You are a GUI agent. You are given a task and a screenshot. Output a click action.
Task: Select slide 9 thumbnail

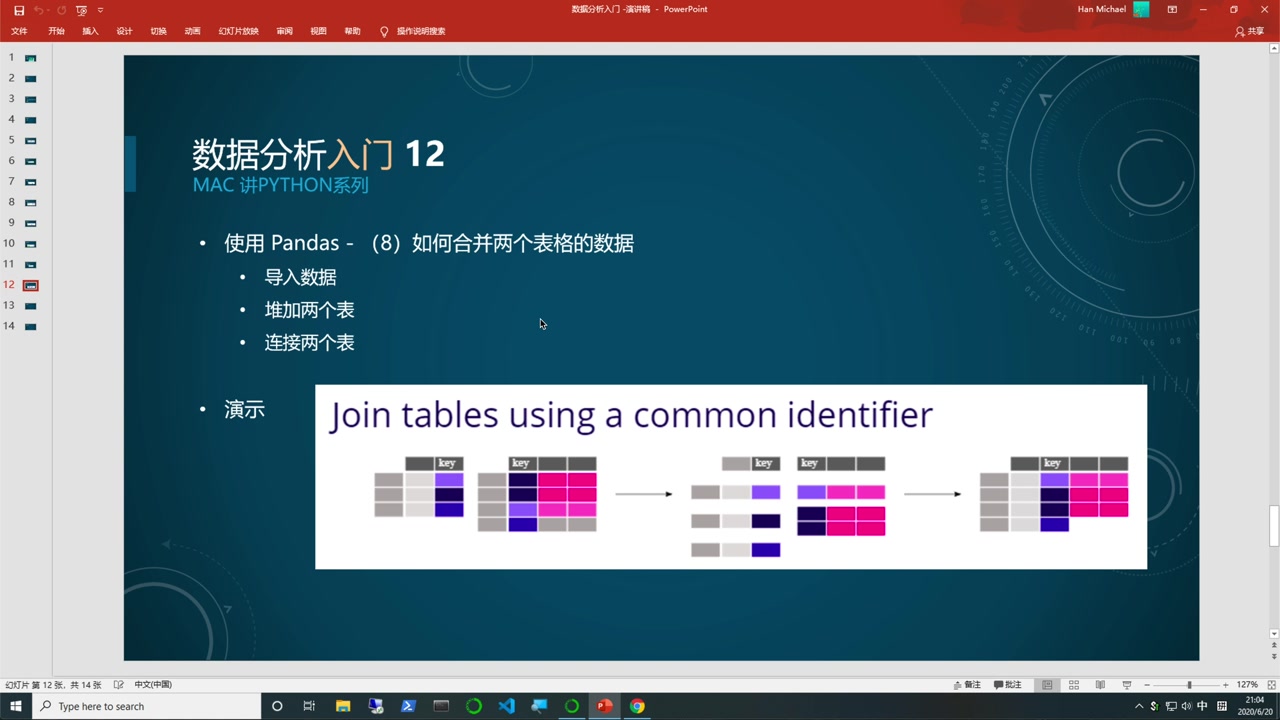coord(31,223)
